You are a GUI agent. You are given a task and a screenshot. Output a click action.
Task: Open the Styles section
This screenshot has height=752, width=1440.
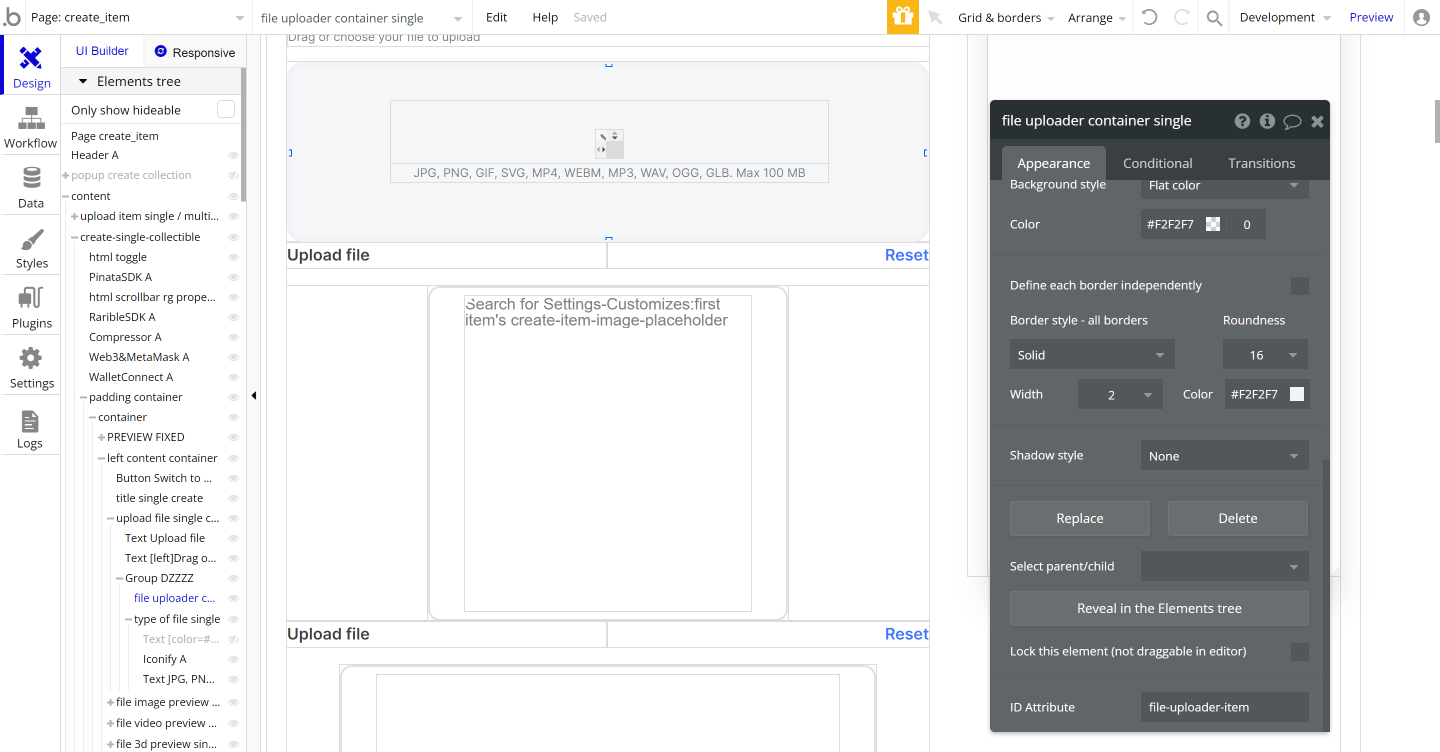point(30,248)
